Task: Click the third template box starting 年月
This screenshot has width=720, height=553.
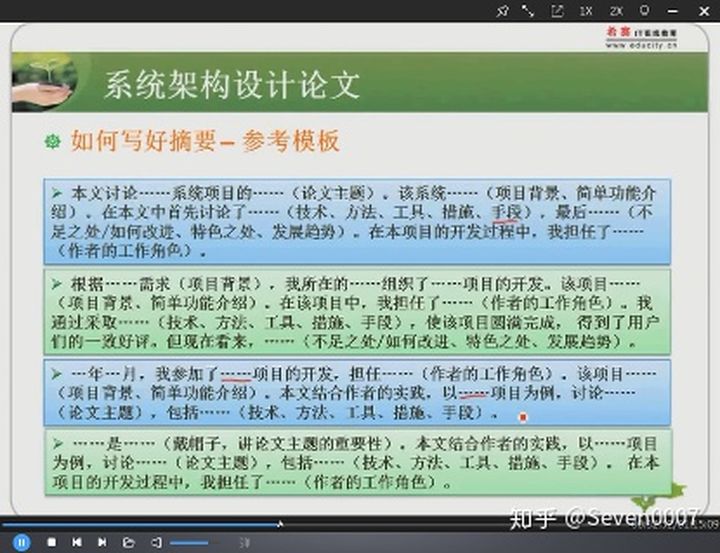Action: pyautogui.click(x=357, y=393)
